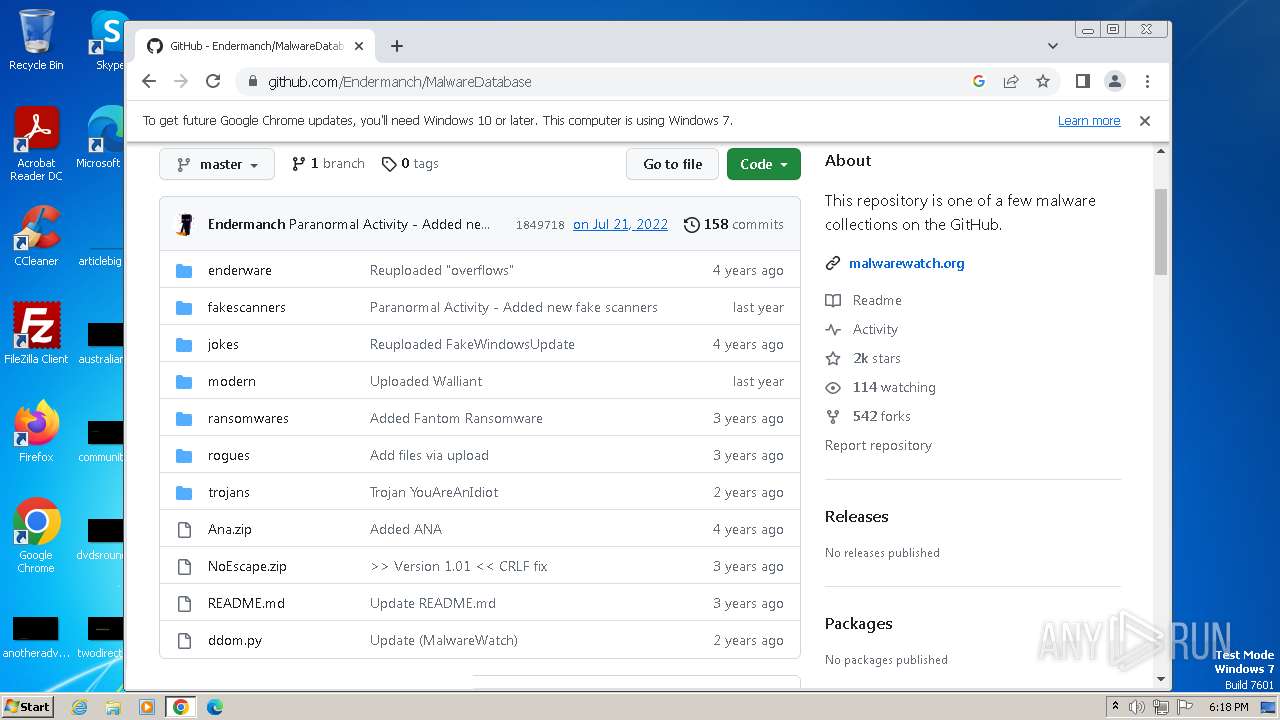Open the ransomwares folder
The image size is (1280, 720).
(248, 418)
